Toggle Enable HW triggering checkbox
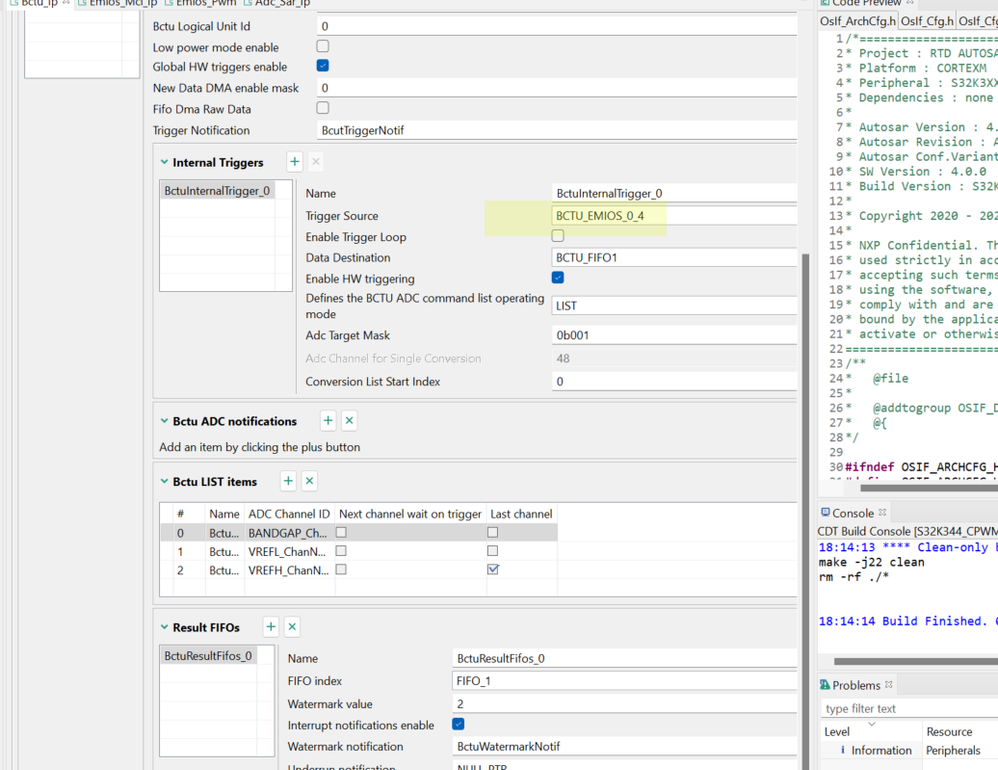 point(558,277)
